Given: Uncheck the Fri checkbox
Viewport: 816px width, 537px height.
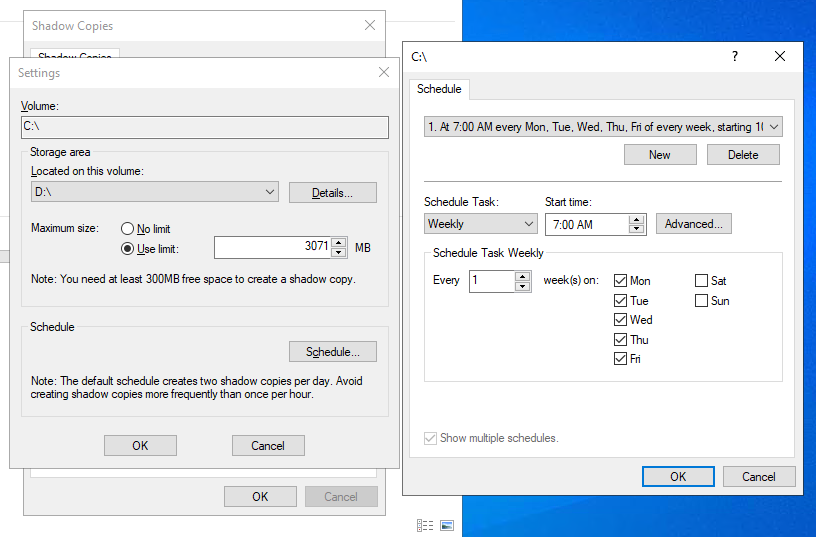Looking at the screenshot, I should tap(620, 359).
